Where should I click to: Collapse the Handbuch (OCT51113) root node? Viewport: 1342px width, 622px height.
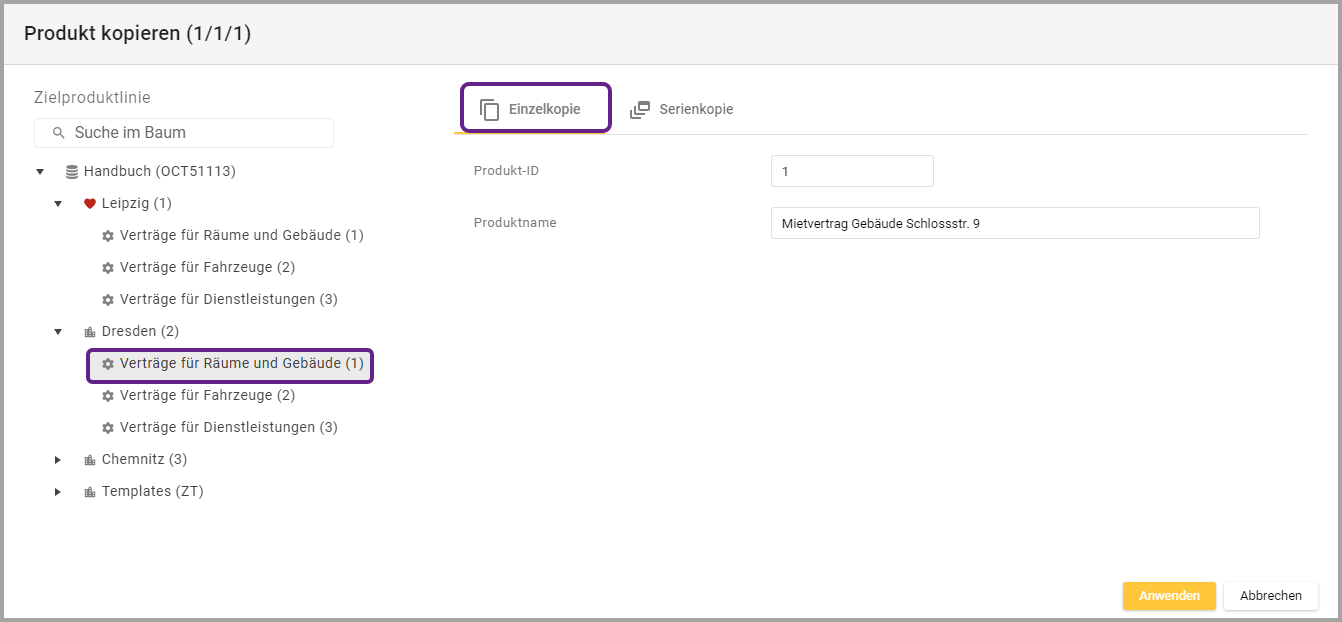click(40, 172)
